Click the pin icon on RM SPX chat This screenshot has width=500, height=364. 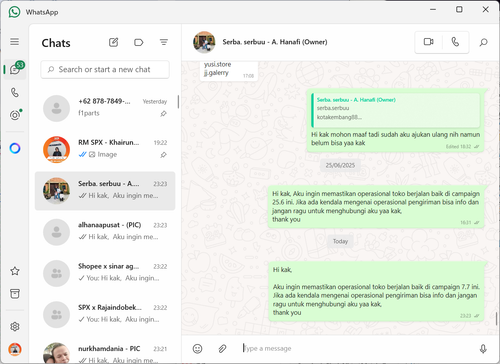pos(163,155)
